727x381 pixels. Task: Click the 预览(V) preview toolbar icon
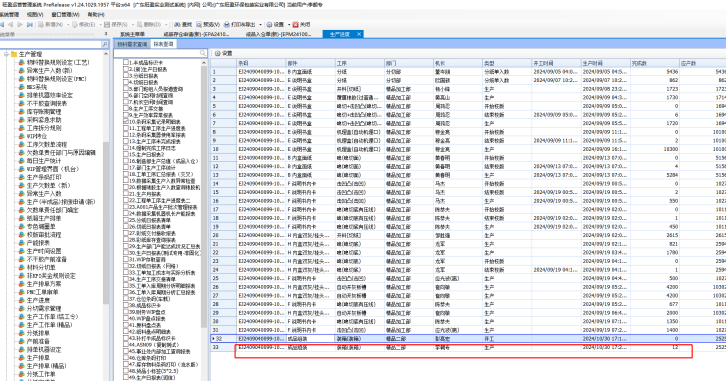pyautogui.click(x=199, y=25)
